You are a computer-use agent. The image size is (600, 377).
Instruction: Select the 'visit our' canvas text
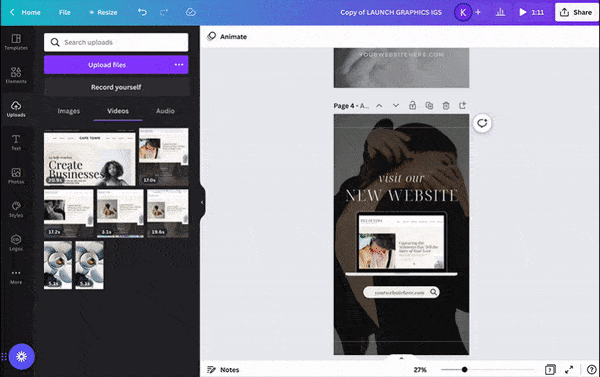tap(401, 178)
